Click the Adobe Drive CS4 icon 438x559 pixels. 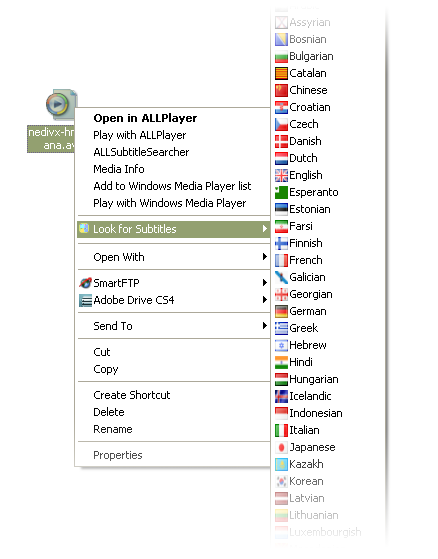point(85,300)
